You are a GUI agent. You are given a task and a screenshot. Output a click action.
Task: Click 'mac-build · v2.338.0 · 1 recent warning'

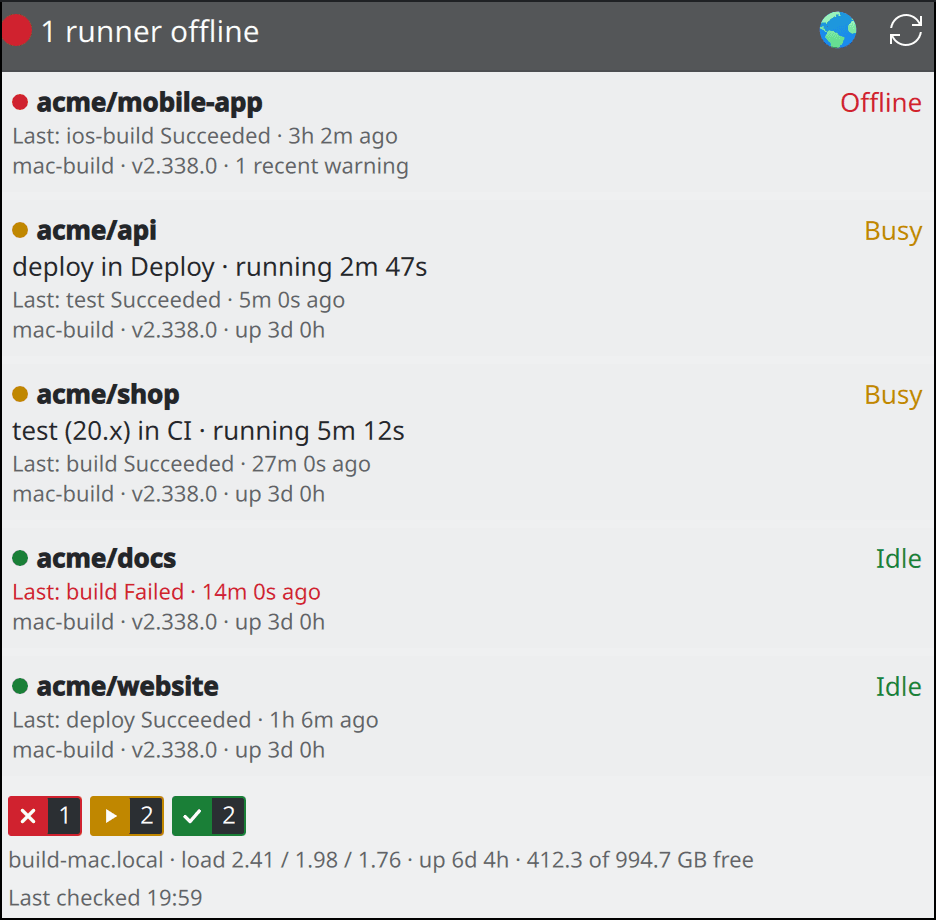click(x=210, y=166)
